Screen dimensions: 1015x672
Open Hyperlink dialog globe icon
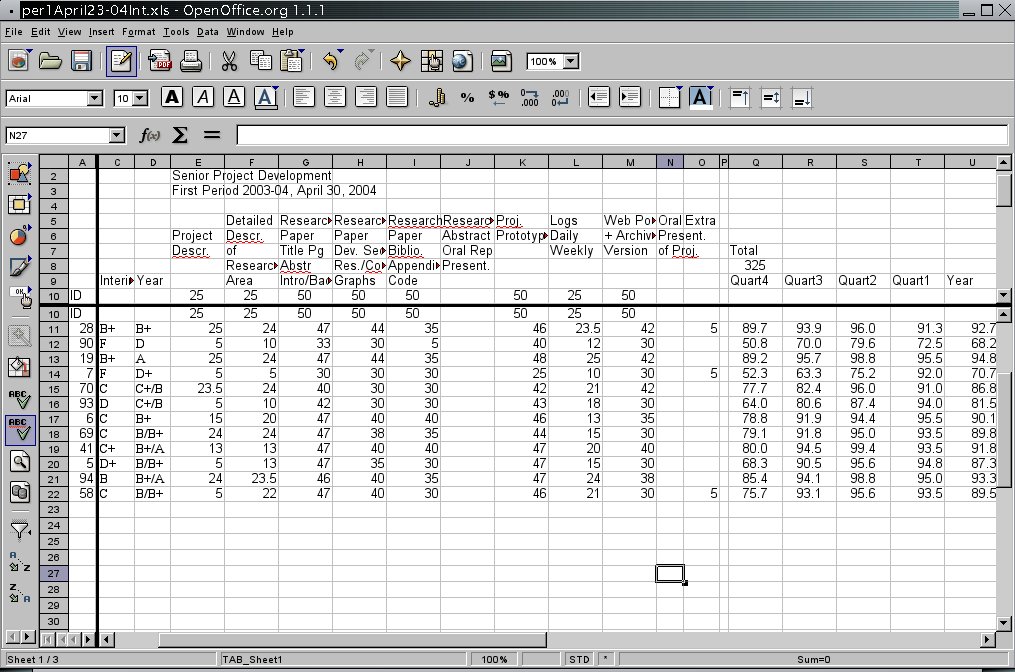pos(462,62)
